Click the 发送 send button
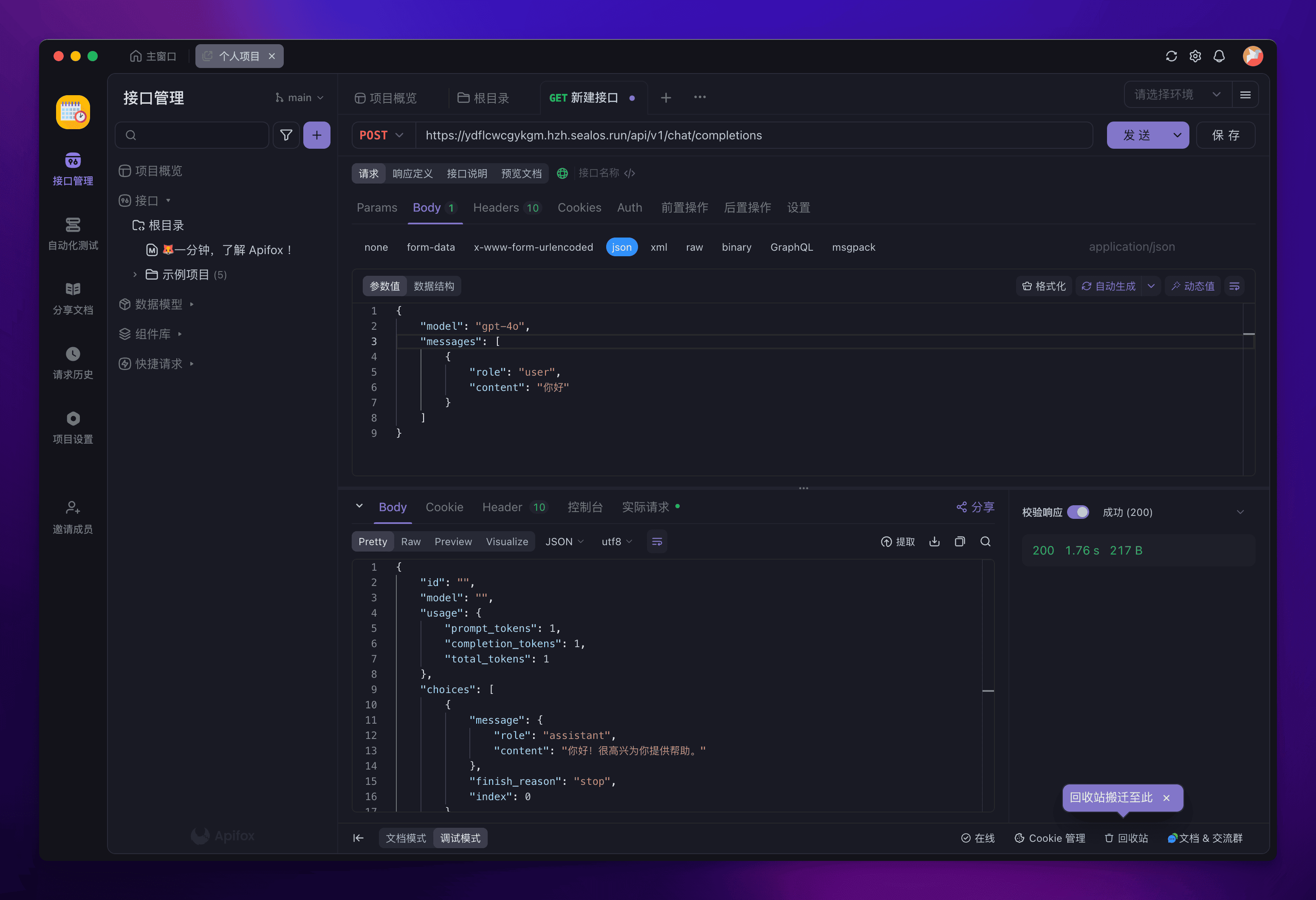1316x900 pixels. pos(1136,135)
